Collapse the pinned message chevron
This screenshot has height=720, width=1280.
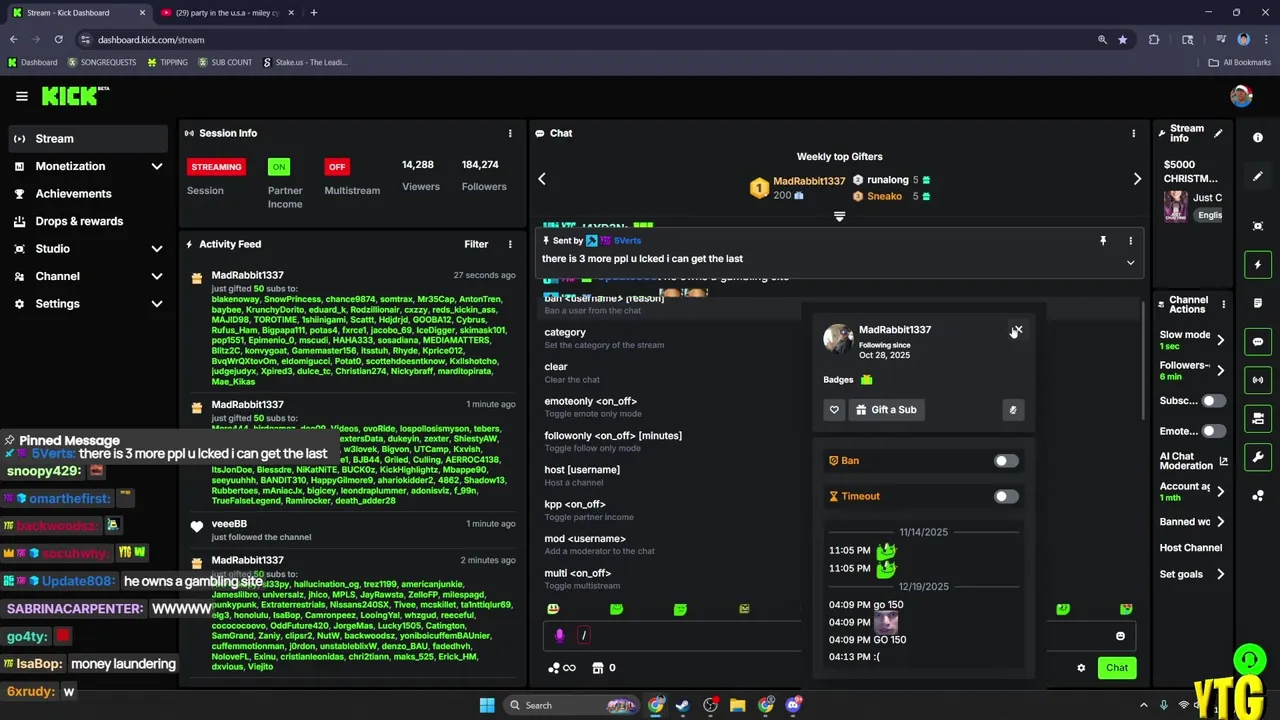tap(1130, 263)
